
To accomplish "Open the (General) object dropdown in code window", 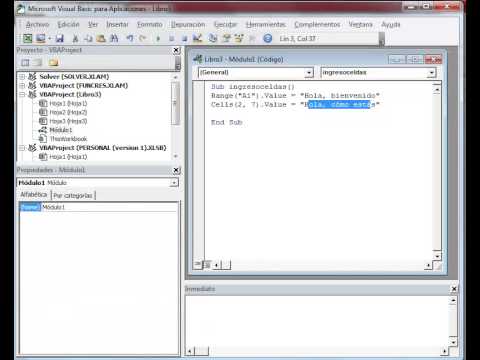I will 309,72.
